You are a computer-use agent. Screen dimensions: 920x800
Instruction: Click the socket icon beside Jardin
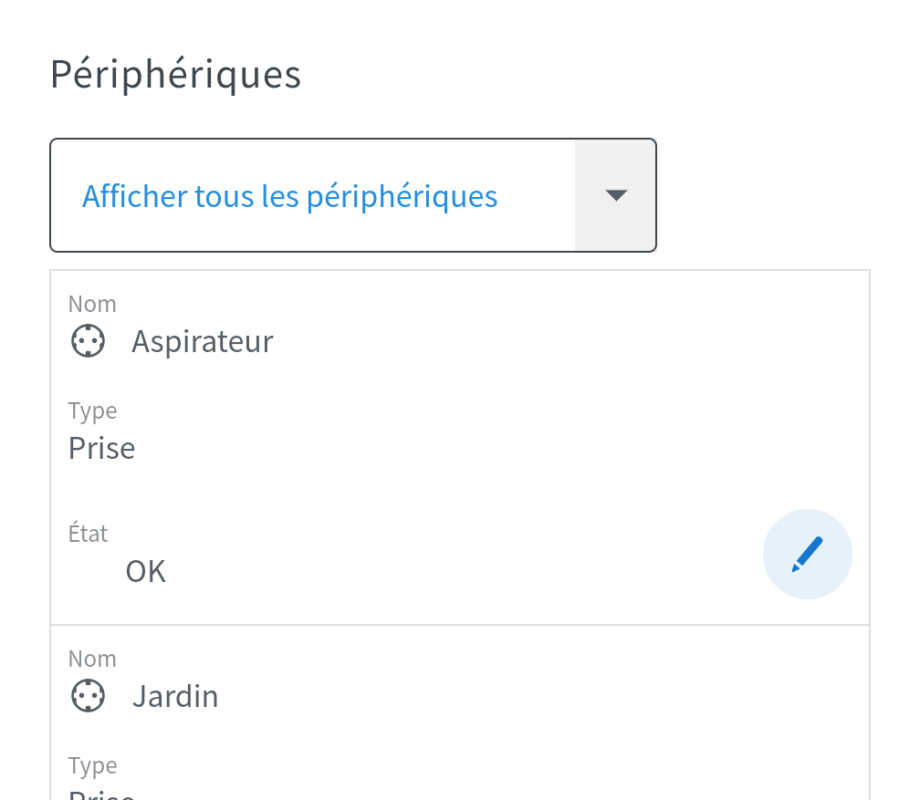click(x=88, y=696)
